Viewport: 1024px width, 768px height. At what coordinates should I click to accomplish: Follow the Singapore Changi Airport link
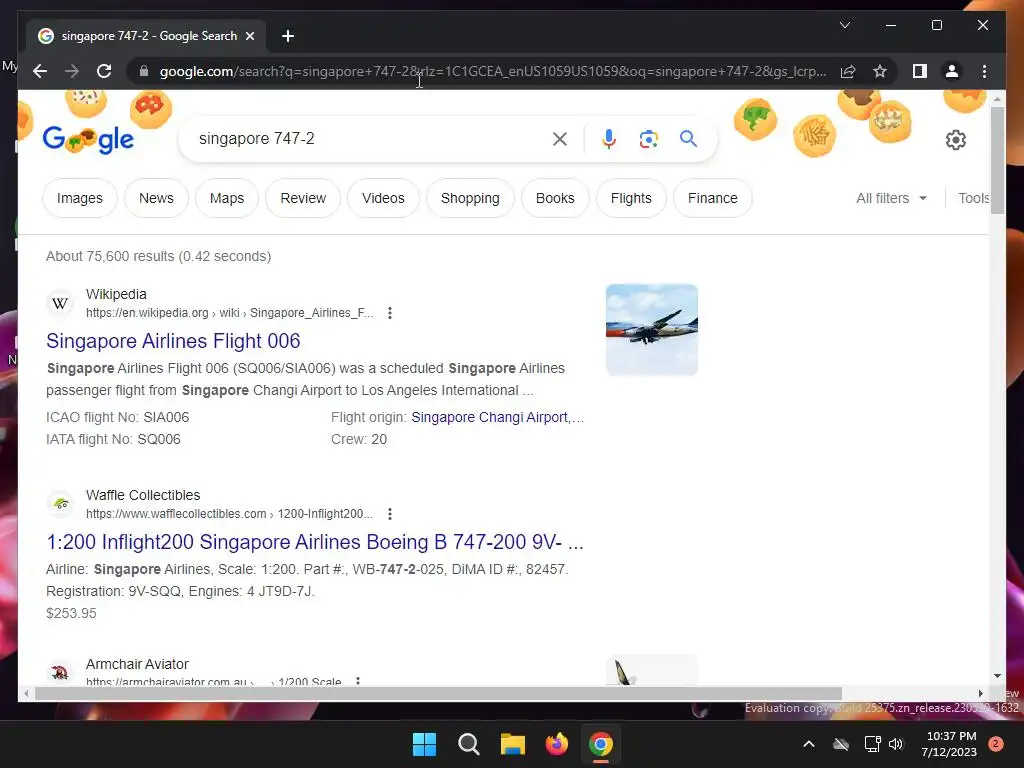point(498,417)
